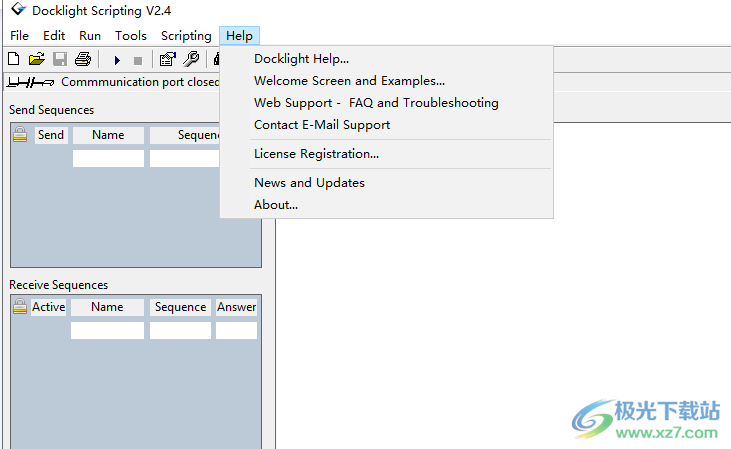This screenshot has width=731, height=449.
Task: Click the Receive Sequences lock icon
Action: click(20, 307)
